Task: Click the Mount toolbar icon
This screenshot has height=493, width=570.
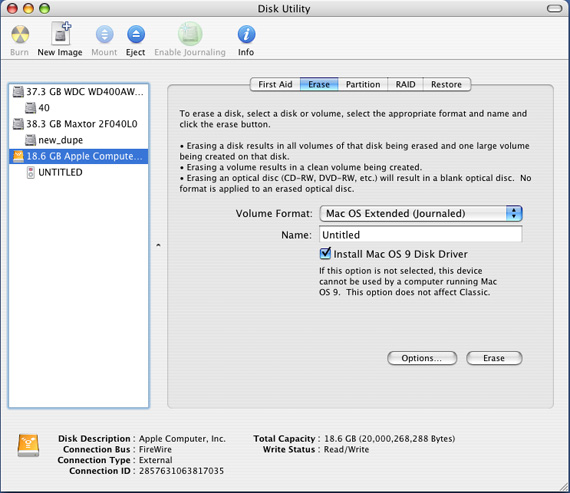Action: [x=104, y=35]
